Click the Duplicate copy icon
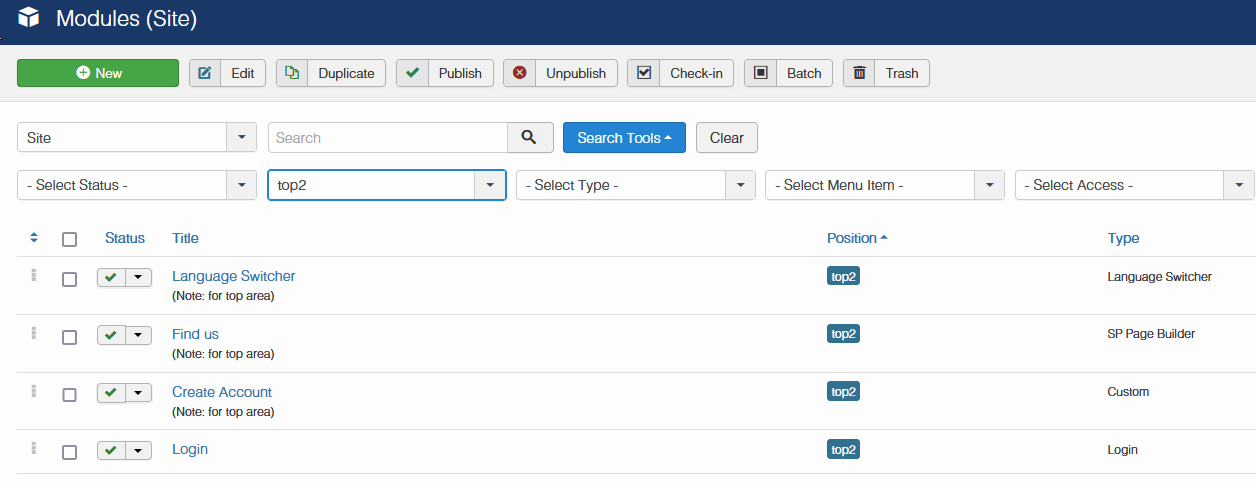The width and height of the screenshot is (1256, 488). pos(292,73)
